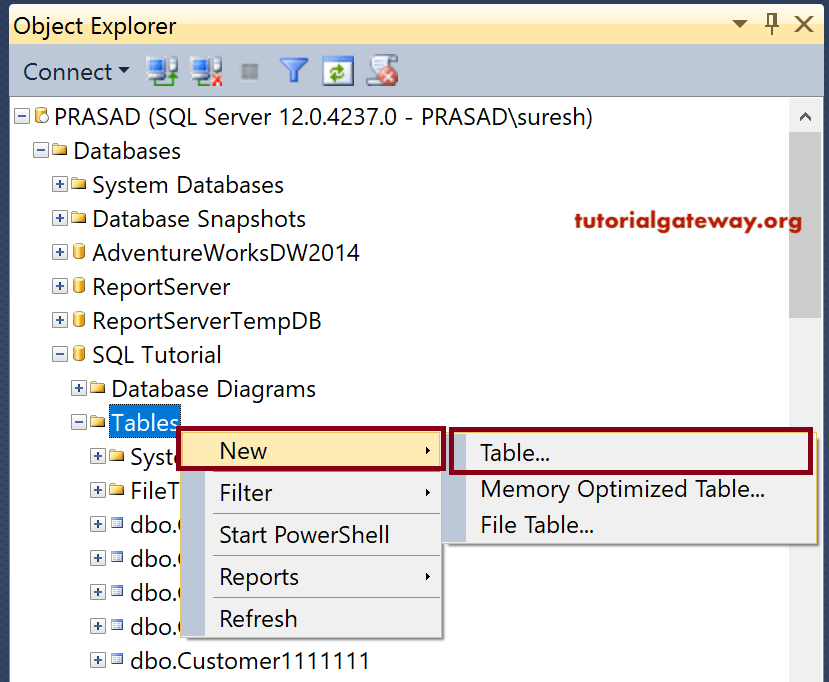
Task: Click the Database Snapshots folder icon
Action: pyautogui.click(x=79, y=217)
